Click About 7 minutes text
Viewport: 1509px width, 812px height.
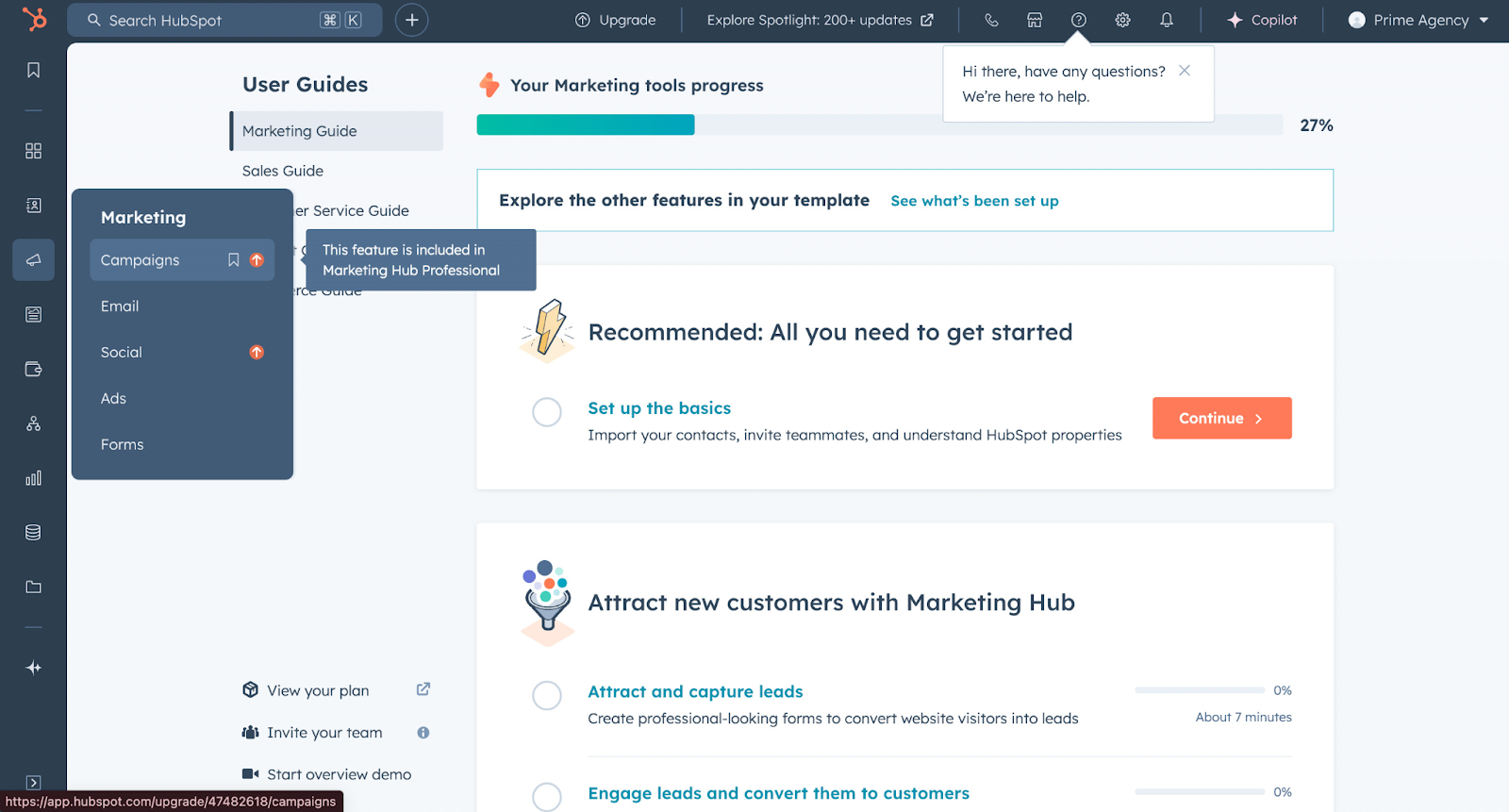coord(1243,718)
